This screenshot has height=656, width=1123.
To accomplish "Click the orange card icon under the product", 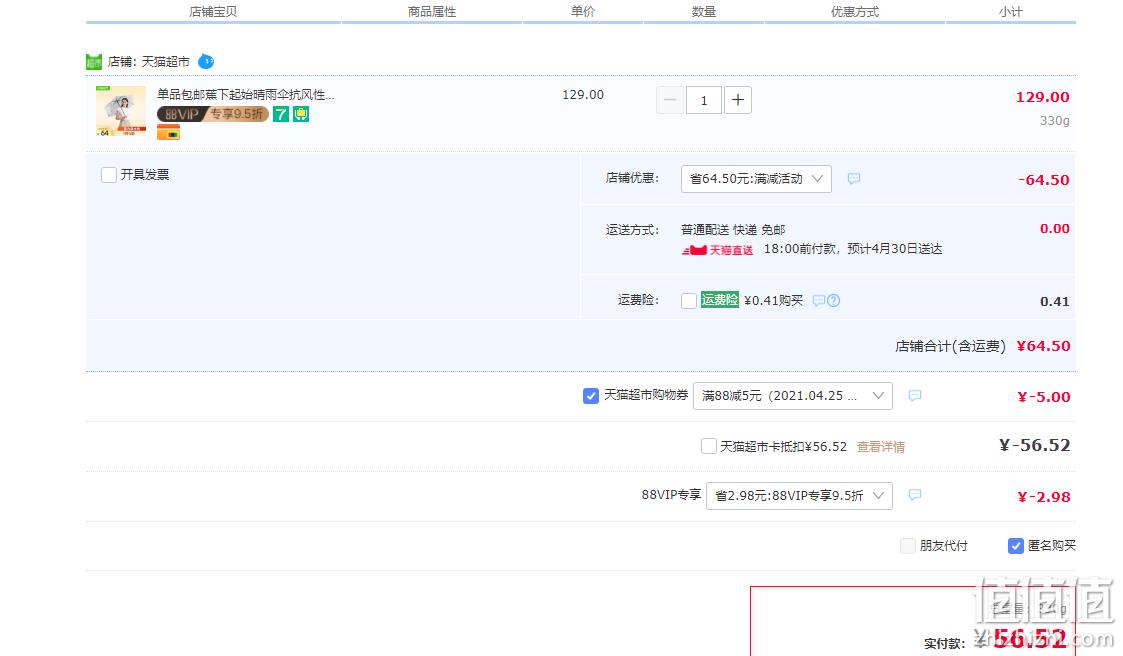I will 168,132.
